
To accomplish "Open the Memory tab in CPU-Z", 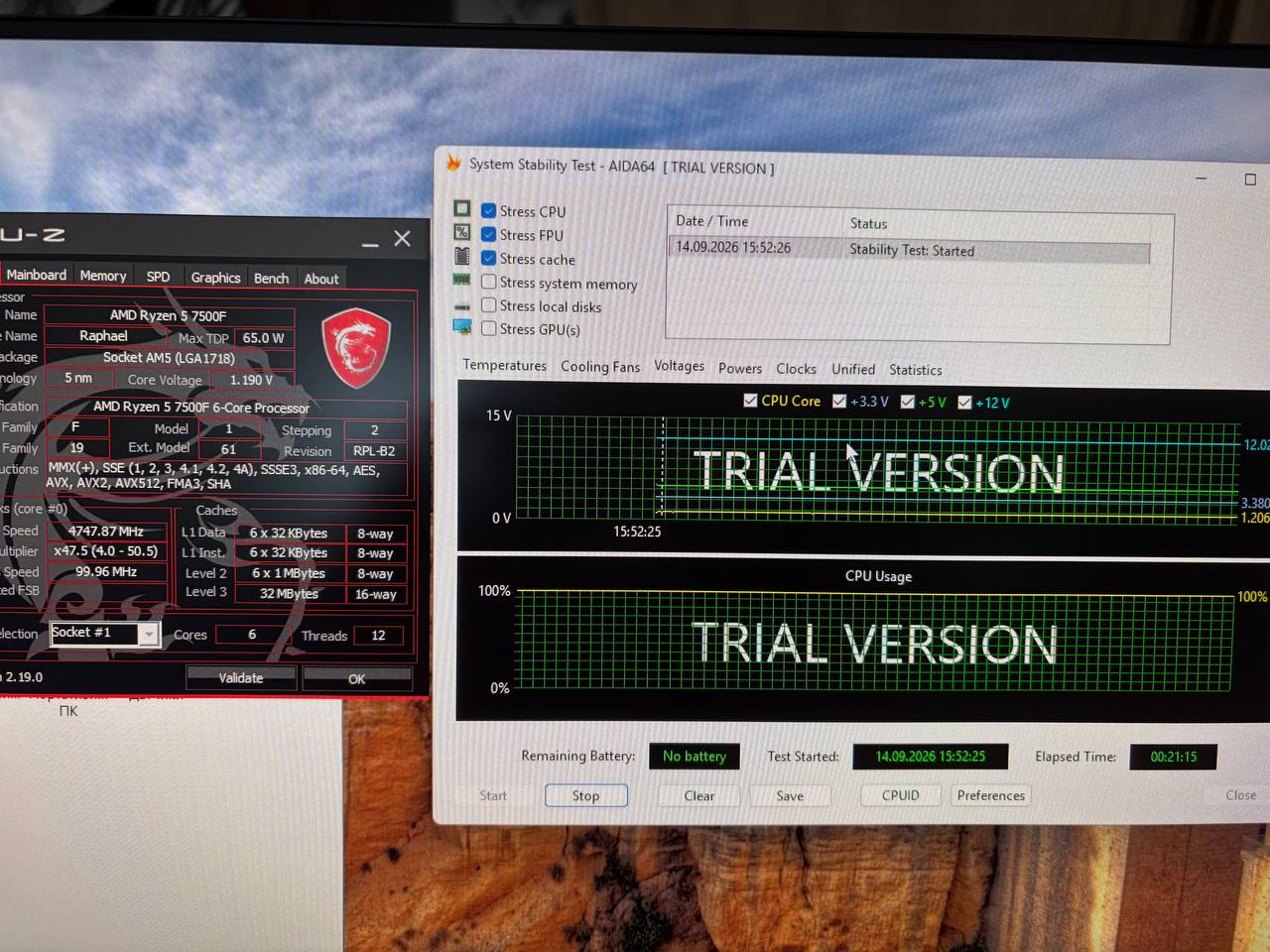I will pos(103,276).
